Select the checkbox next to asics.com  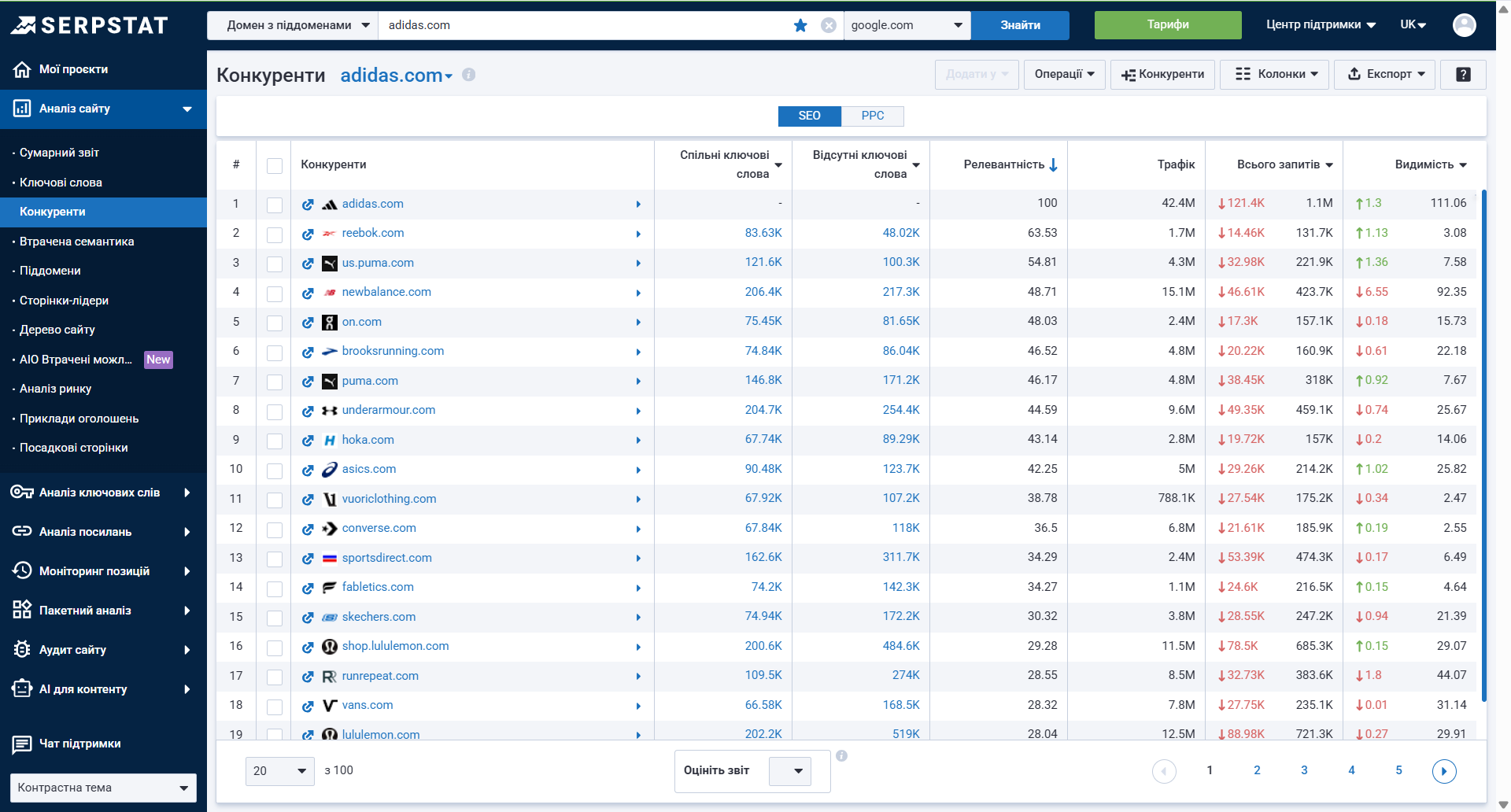(x=275, y=471)
